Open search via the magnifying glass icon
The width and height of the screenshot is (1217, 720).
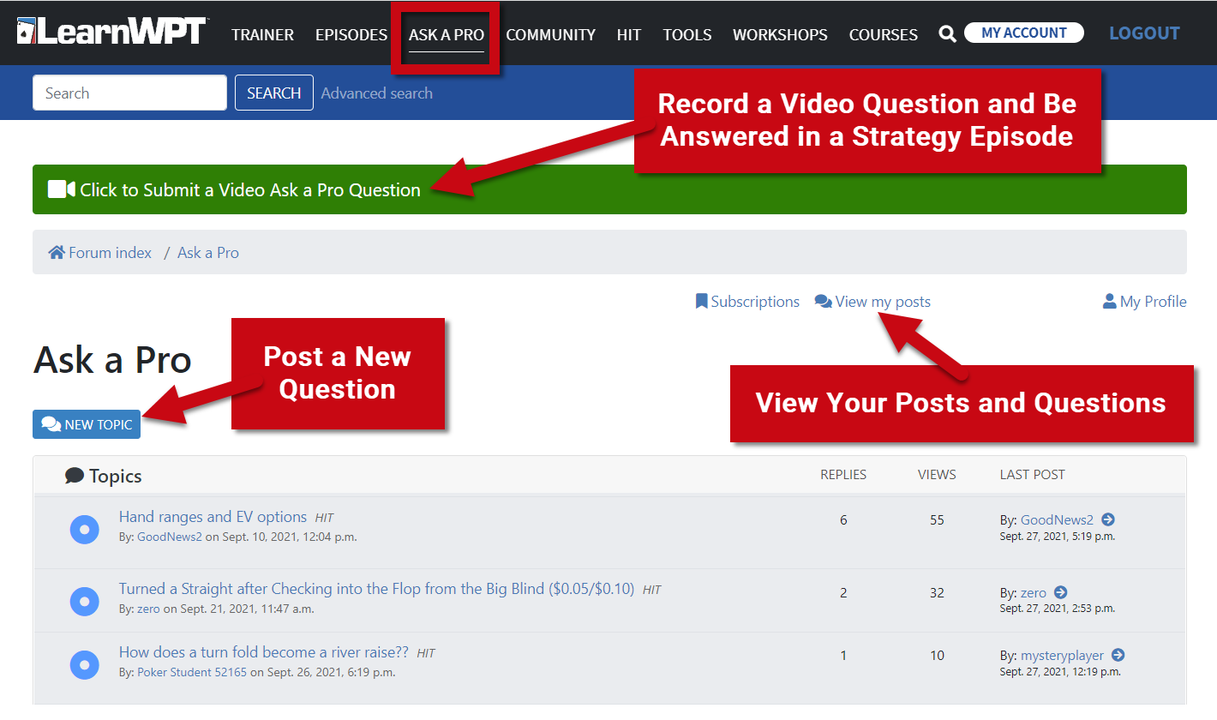point(946,33)
